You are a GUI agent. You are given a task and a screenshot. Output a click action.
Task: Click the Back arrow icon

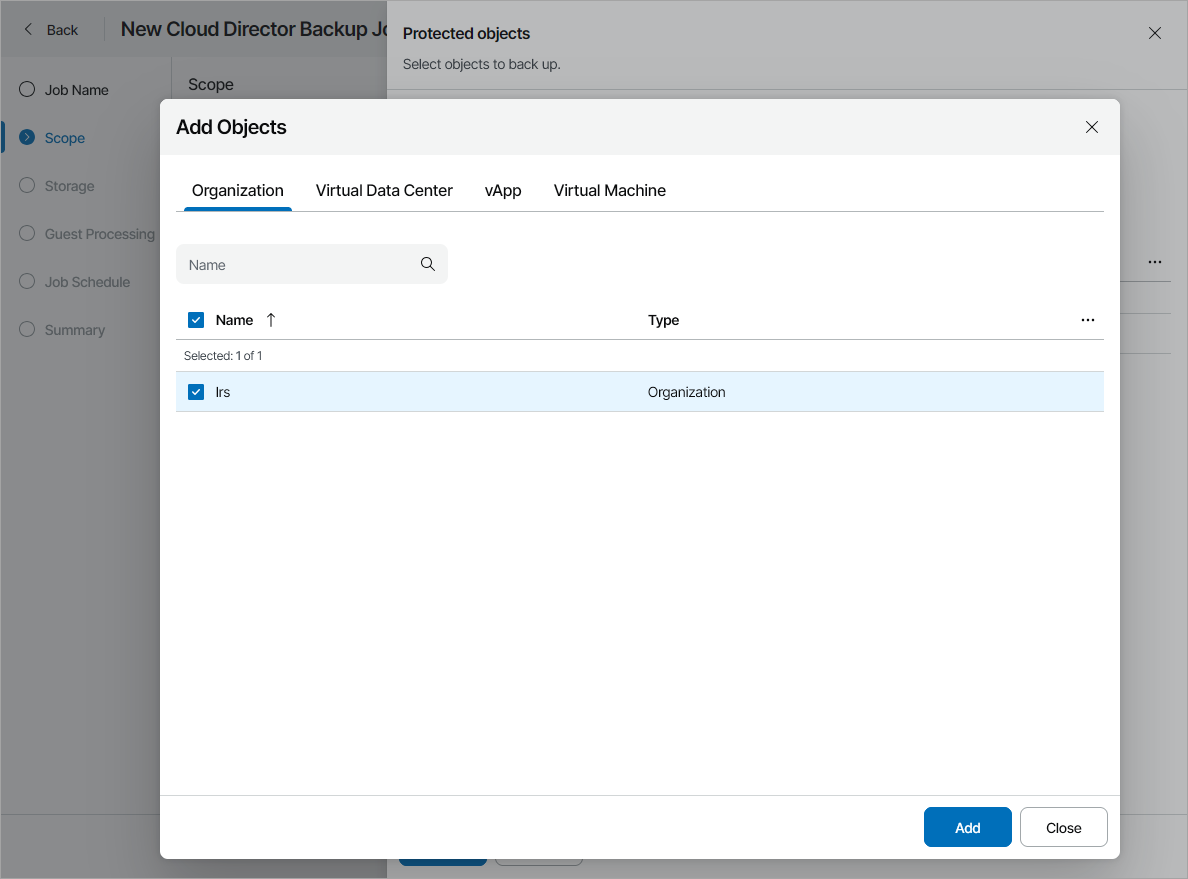click(29, 29)
